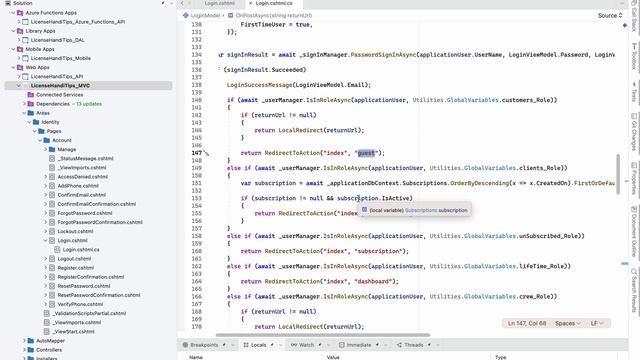Expand the Manage folder
Image resolution: width=640 pixels, height=360 pixels.
click(46, 149)
